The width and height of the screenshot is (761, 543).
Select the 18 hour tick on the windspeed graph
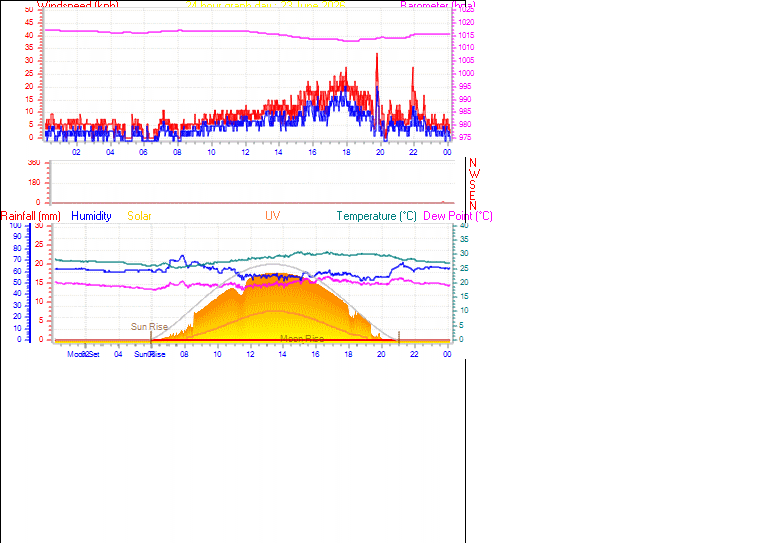coord(346,152)
